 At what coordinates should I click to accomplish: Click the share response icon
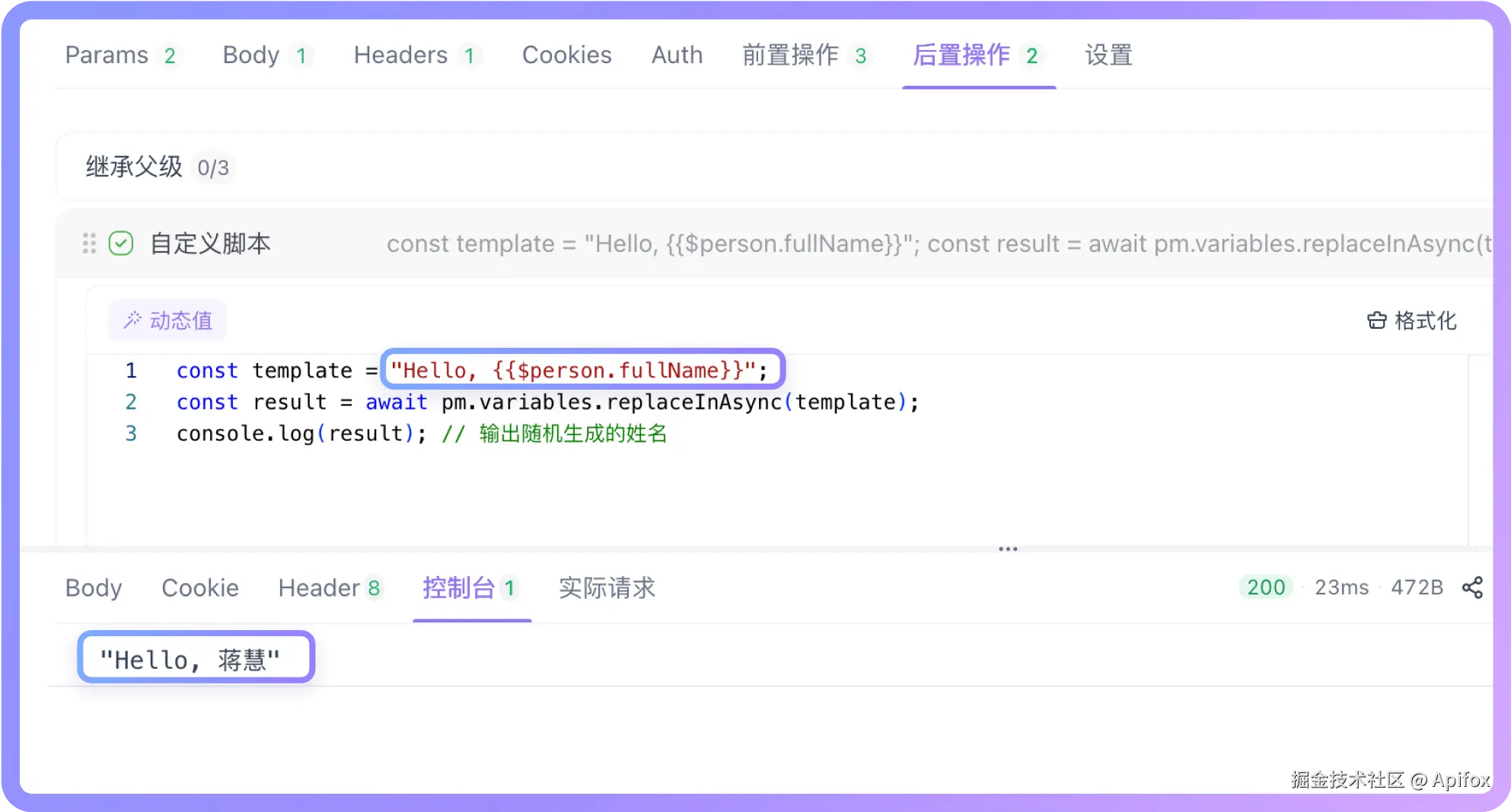click(x=1472, y=588)
